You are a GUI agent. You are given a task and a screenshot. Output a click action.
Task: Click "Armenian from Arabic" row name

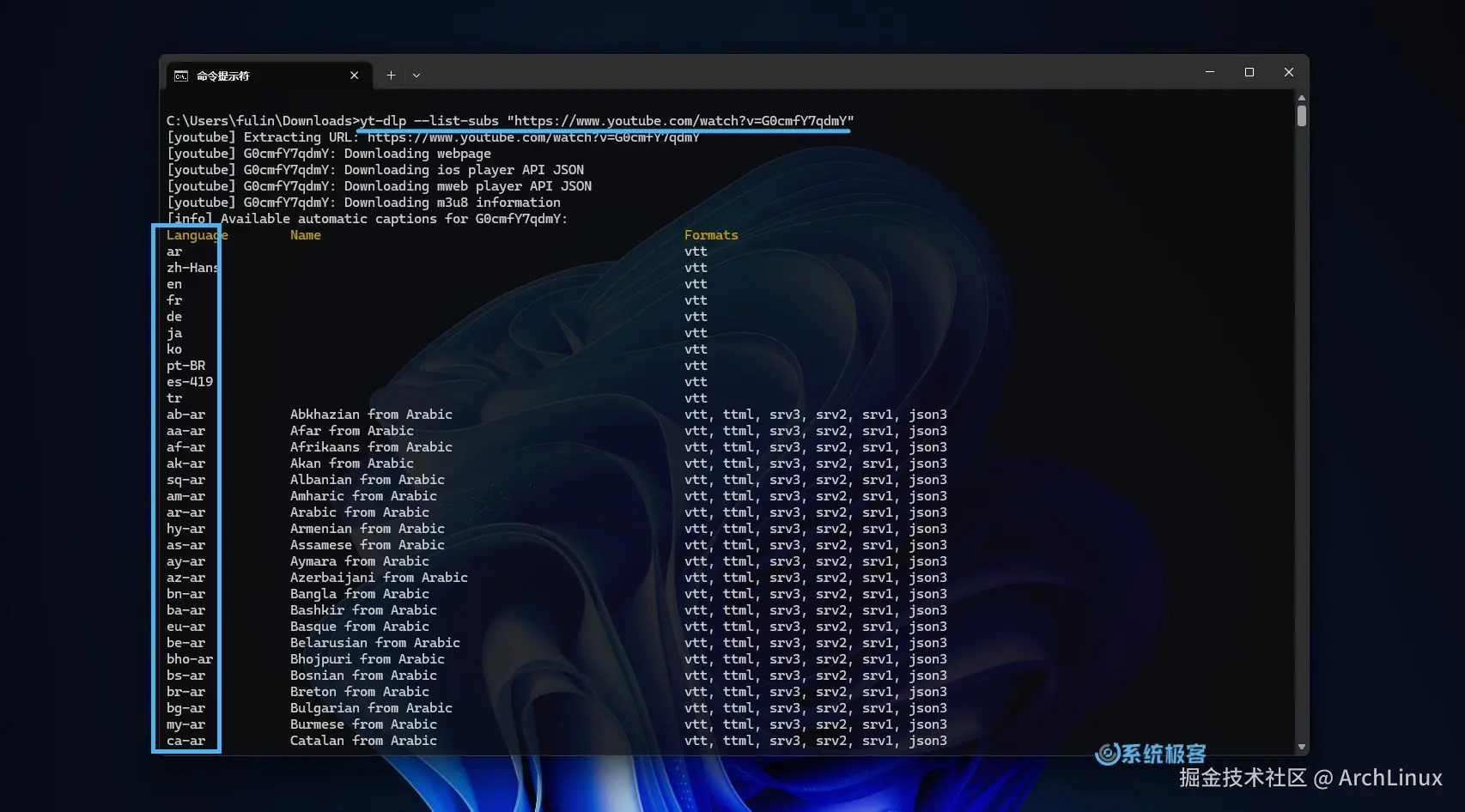tap(368, 529)
